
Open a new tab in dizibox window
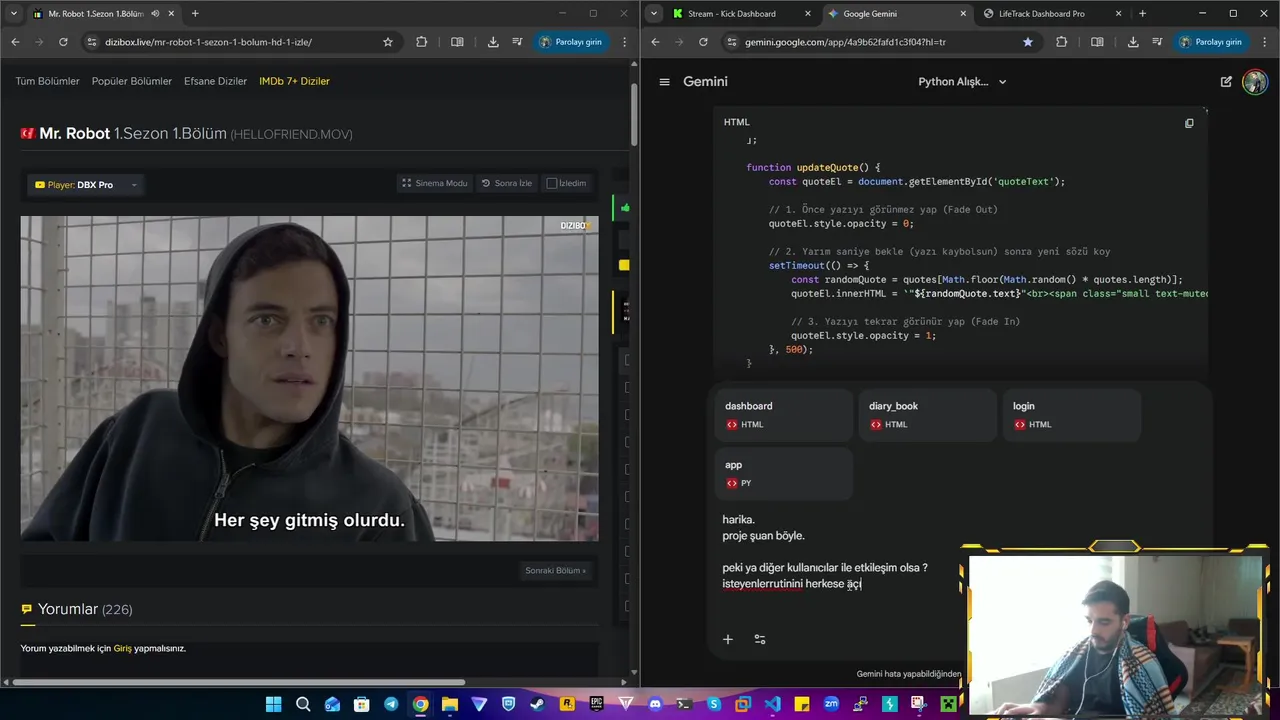click(x=195, y=14)
